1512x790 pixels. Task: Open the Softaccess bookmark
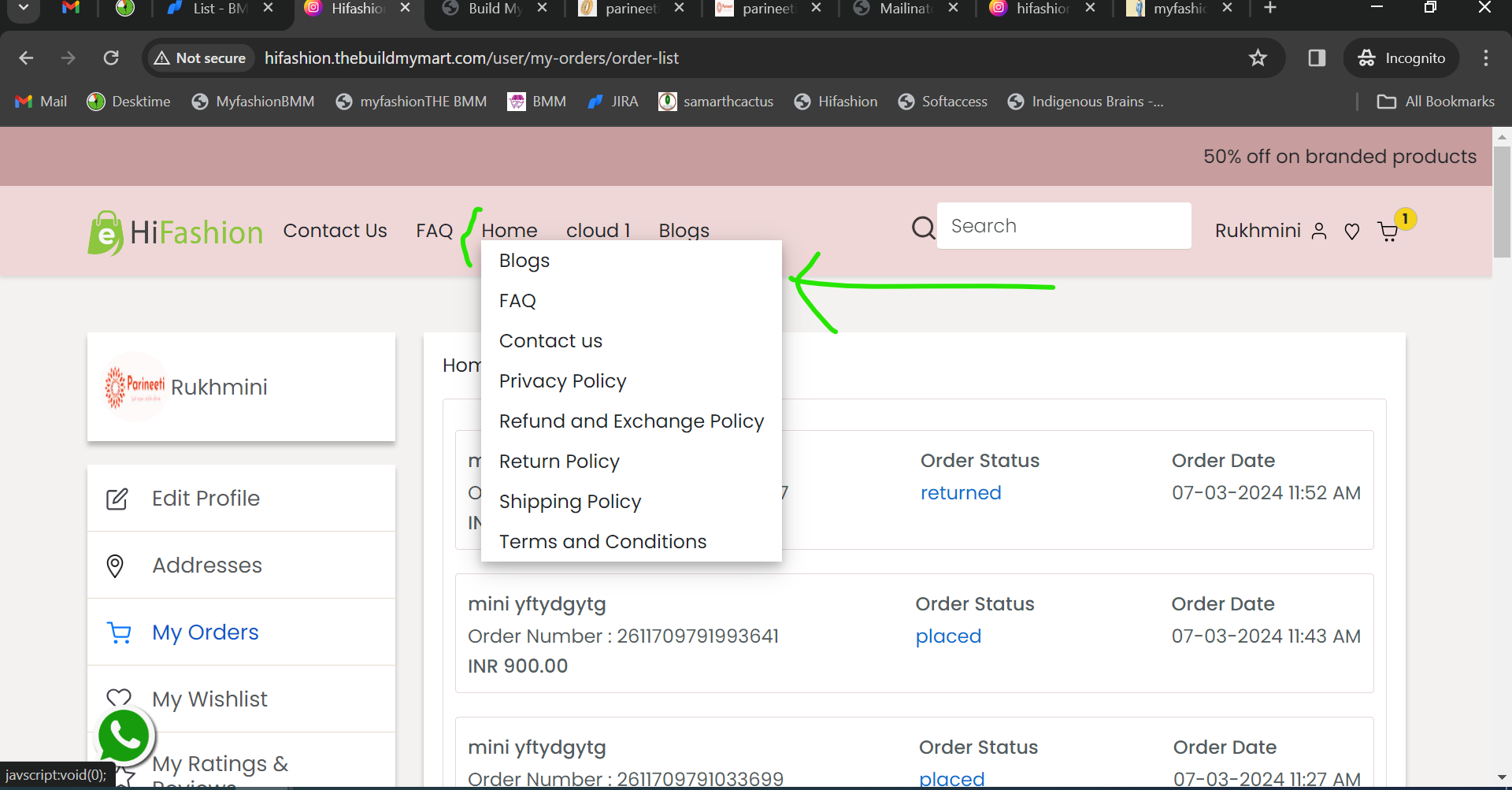coord(943,102)
